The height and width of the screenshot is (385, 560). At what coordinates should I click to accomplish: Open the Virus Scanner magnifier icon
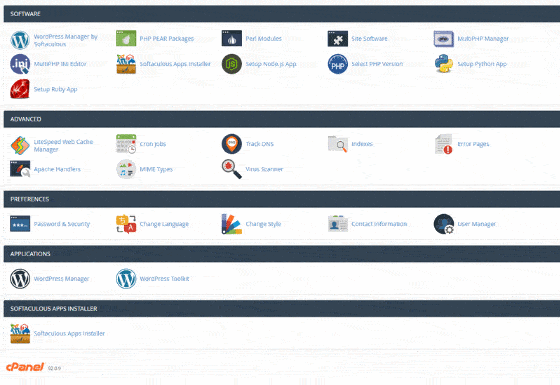(x=232, y=169)
